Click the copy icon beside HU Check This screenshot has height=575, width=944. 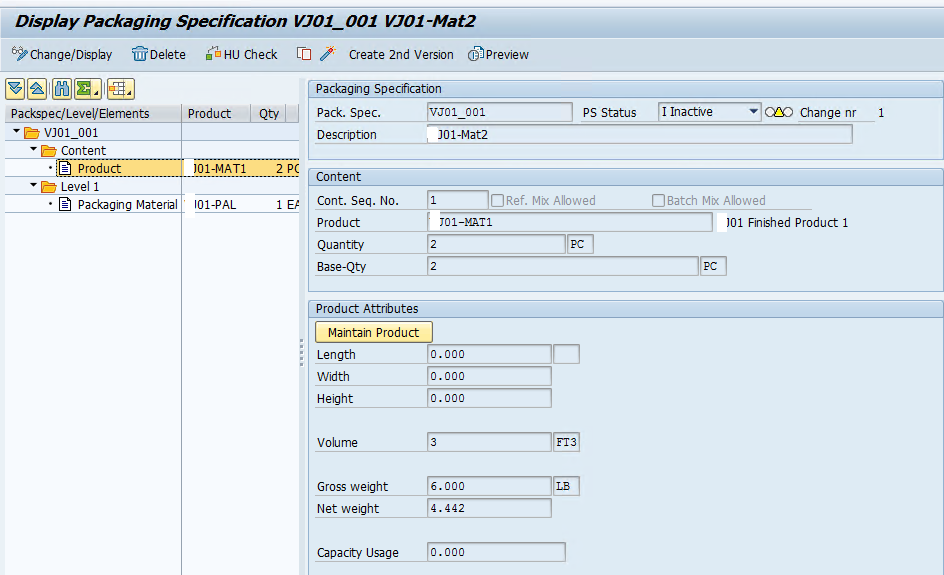[304, 54]
